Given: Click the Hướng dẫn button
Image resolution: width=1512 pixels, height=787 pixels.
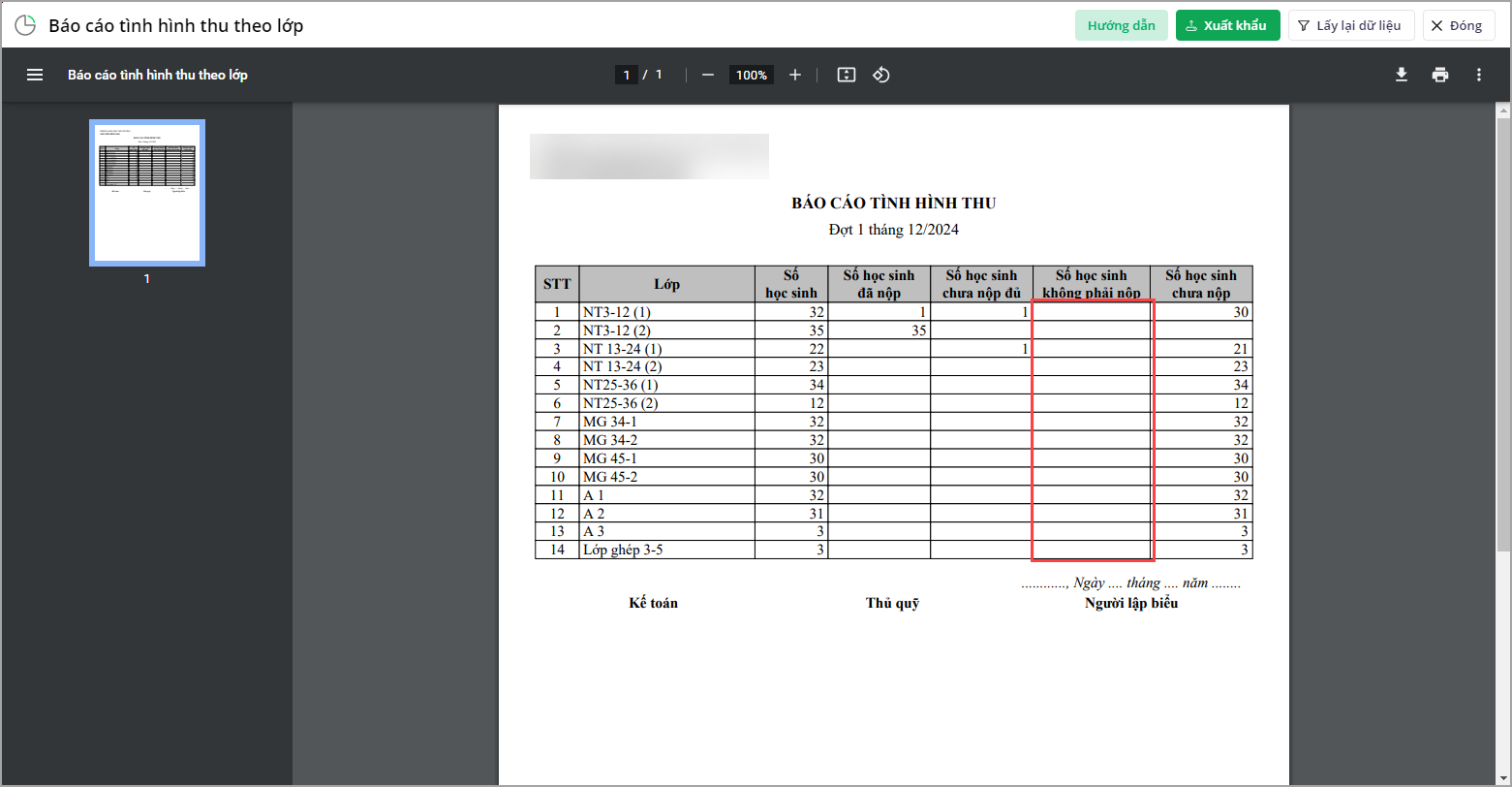Looking at the screenshot, I should click(1121, 25).
